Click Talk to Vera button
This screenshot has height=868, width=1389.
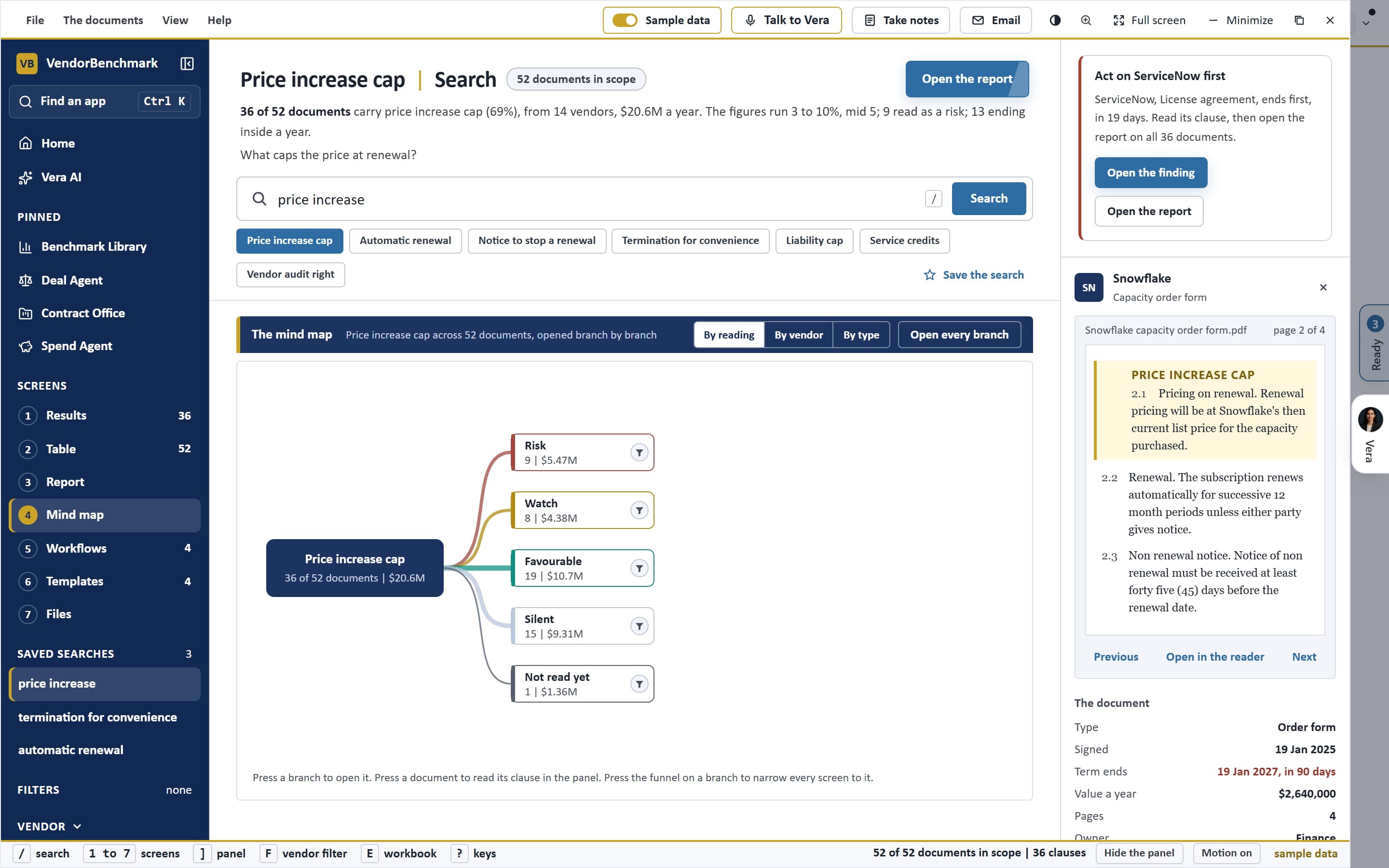tap(786, 20)
